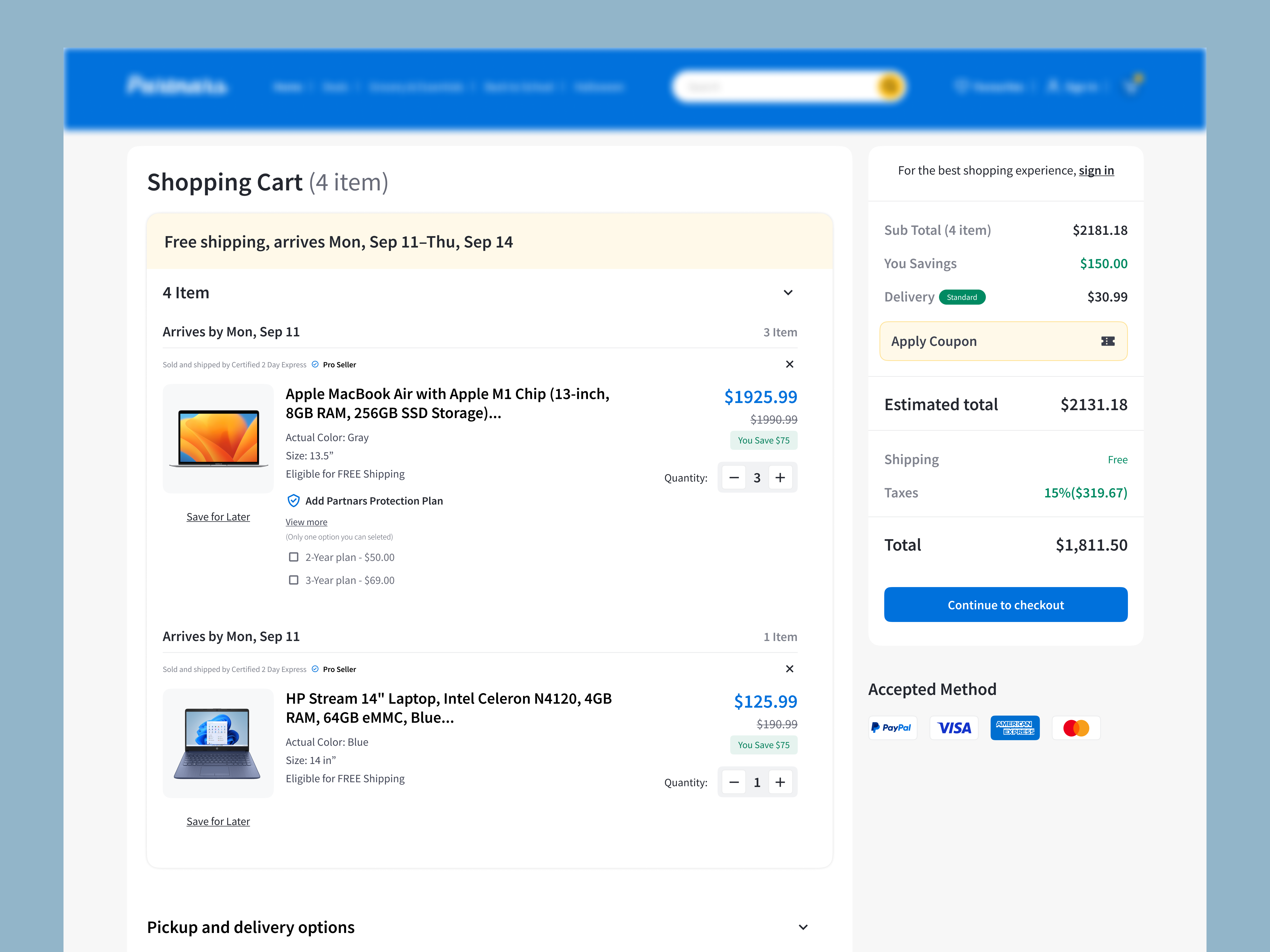This screenshot has height=952, width=1270.
Task: Click the Partnars Protection Plan shield icon
Action: (x=293, y=501)
